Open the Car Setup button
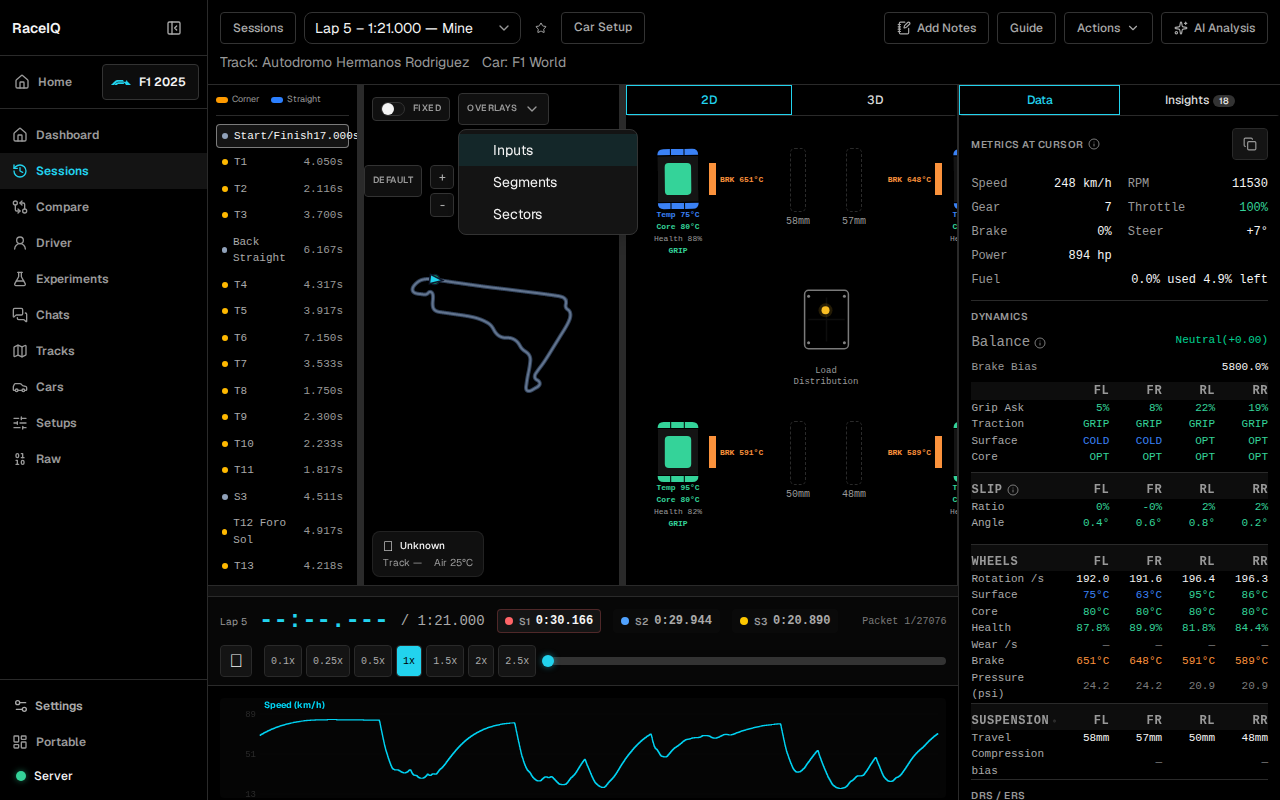This screenshot has height=800, width=1280. [x=603, y=28]
